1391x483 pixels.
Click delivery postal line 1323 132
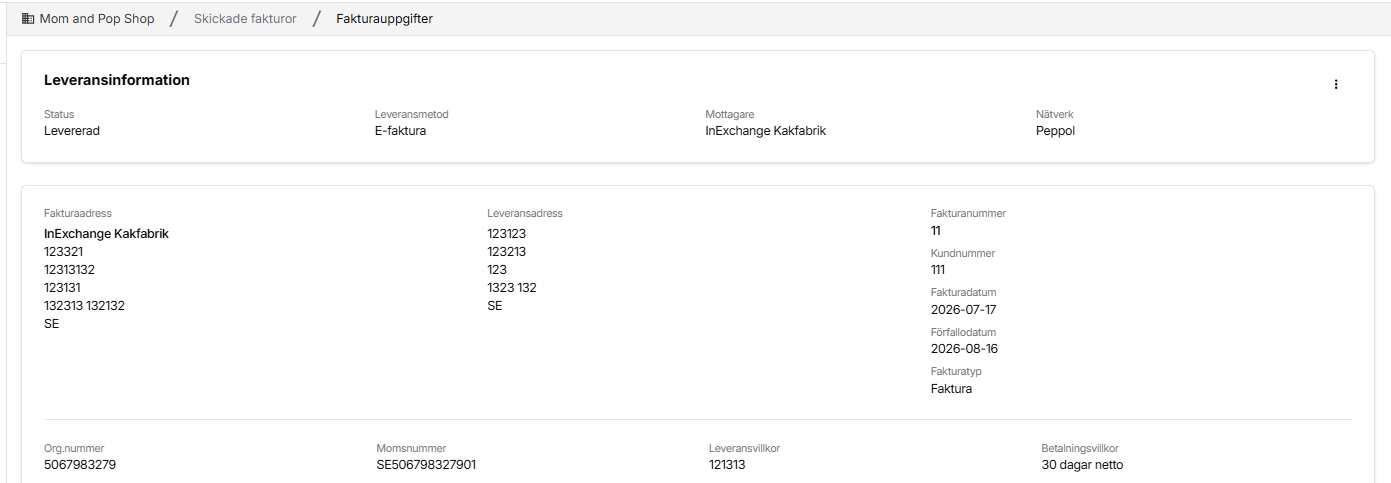pyautogui.click(x=512, y=287)
